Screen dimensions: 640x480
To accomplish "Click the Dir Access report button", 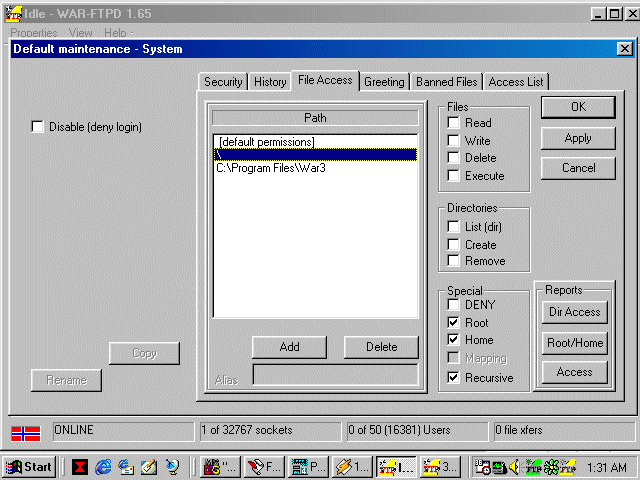I will point(575,312).
